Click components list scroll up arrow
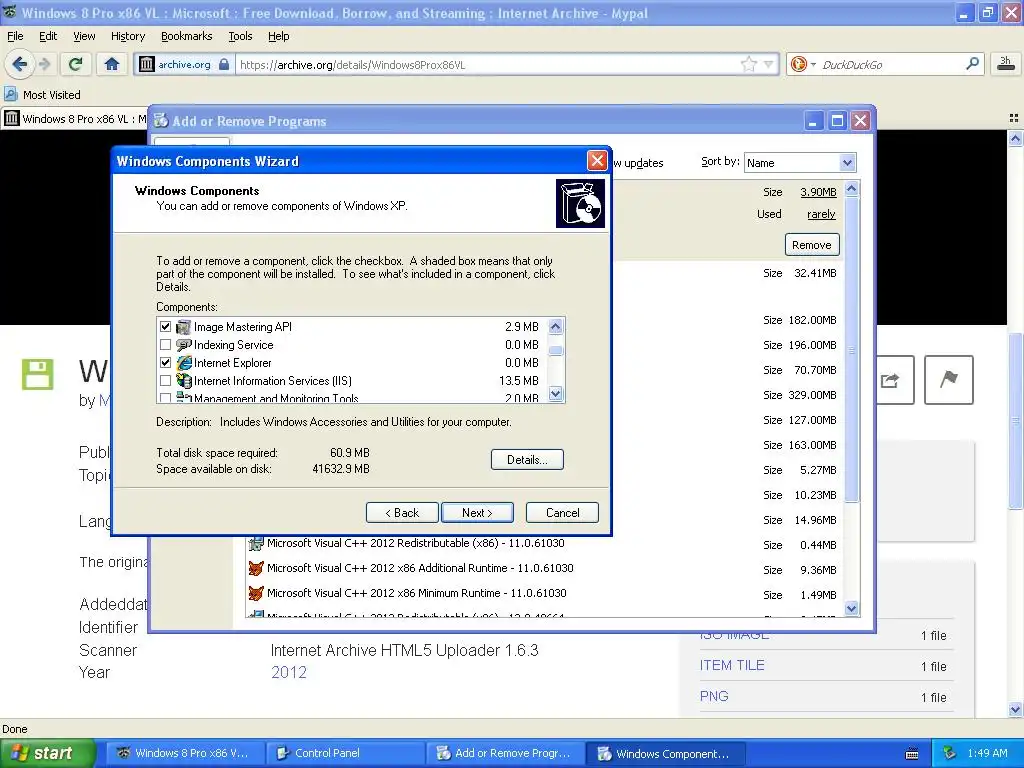The image size is (1024, 768). [556, 327]
